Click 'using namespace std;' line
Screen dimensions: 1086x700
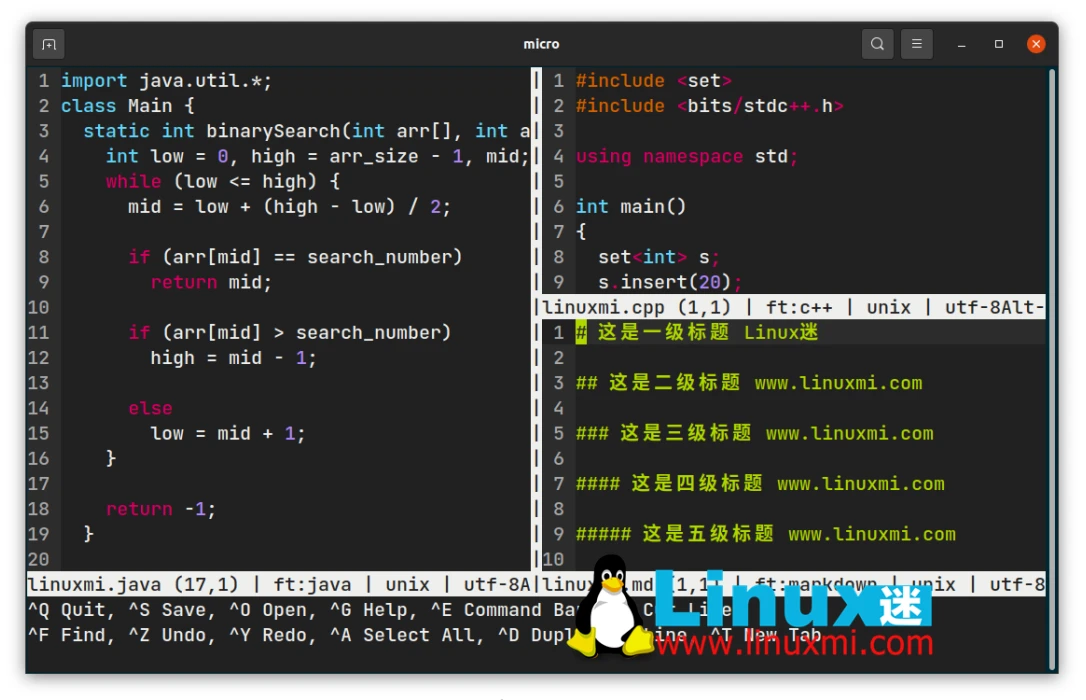[687, 156]
